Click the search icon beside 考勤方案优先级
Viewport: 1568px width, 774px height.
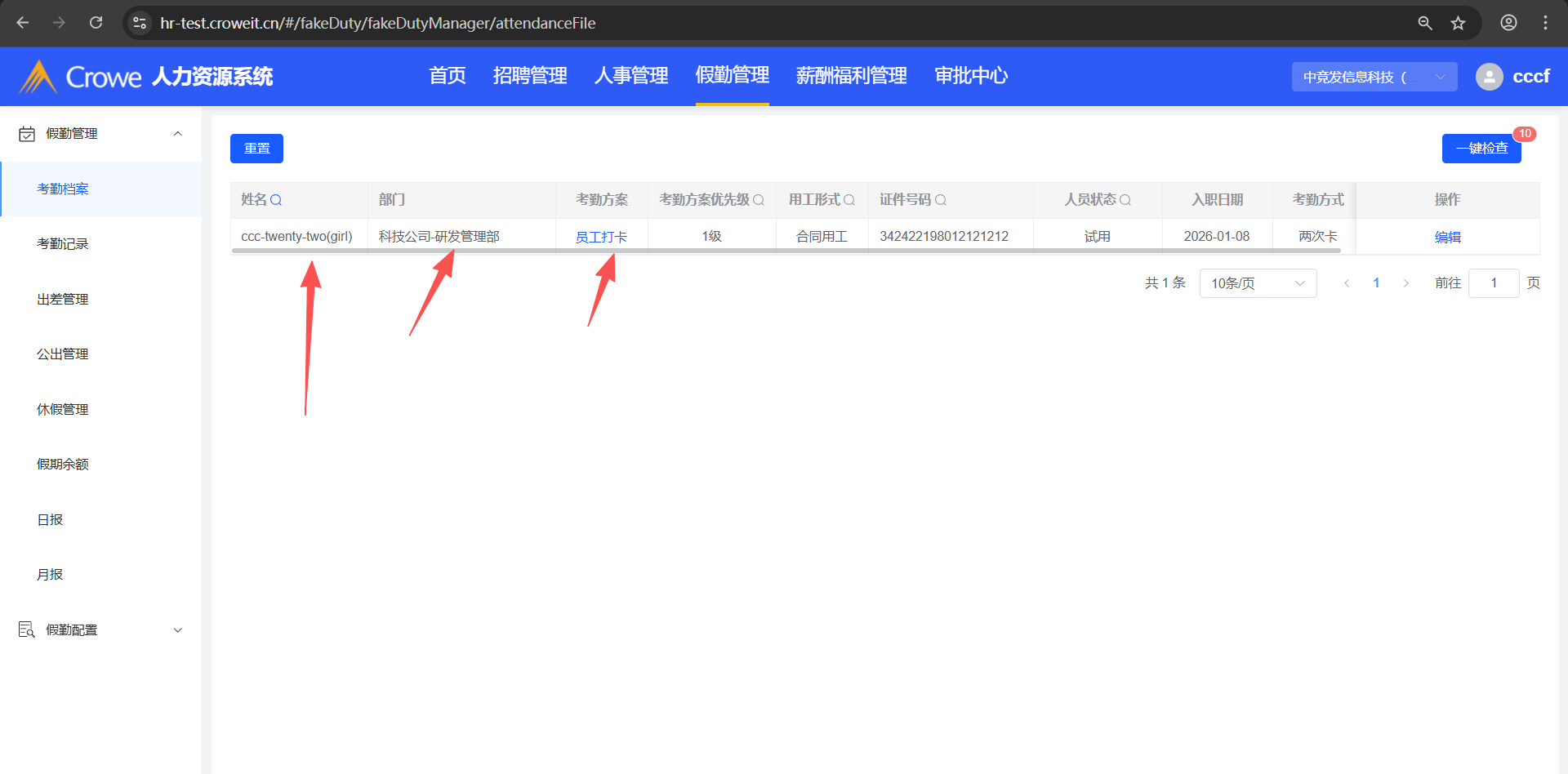(759, 200)
